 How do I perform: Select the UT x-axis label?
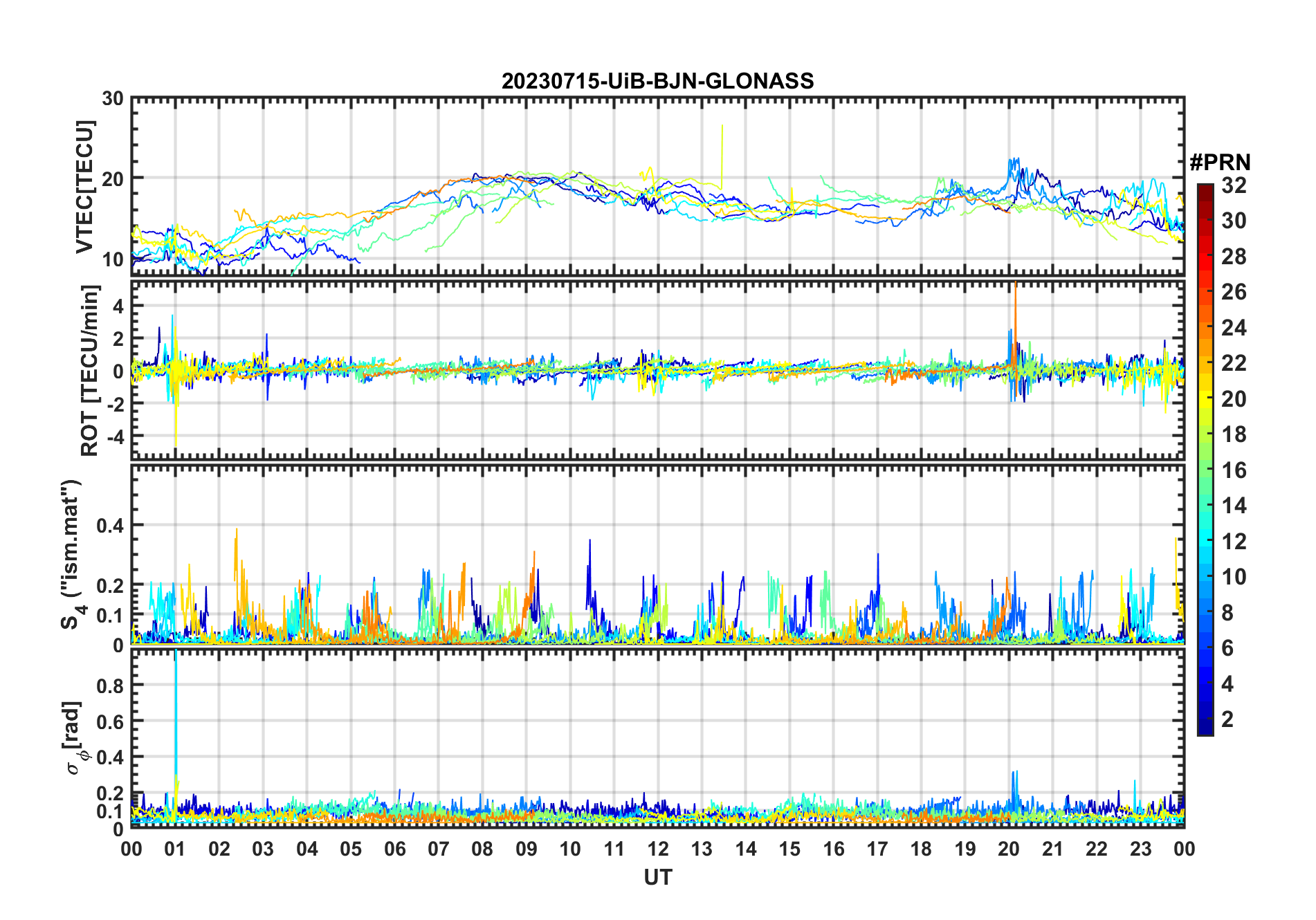(657, 878)
